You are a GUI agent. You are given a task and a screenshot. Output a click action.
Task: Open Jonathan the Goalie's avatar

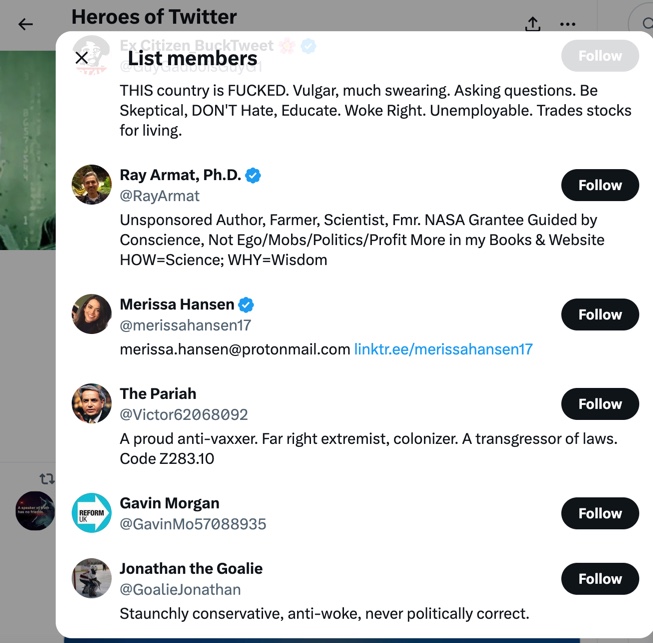coord(92,578)
